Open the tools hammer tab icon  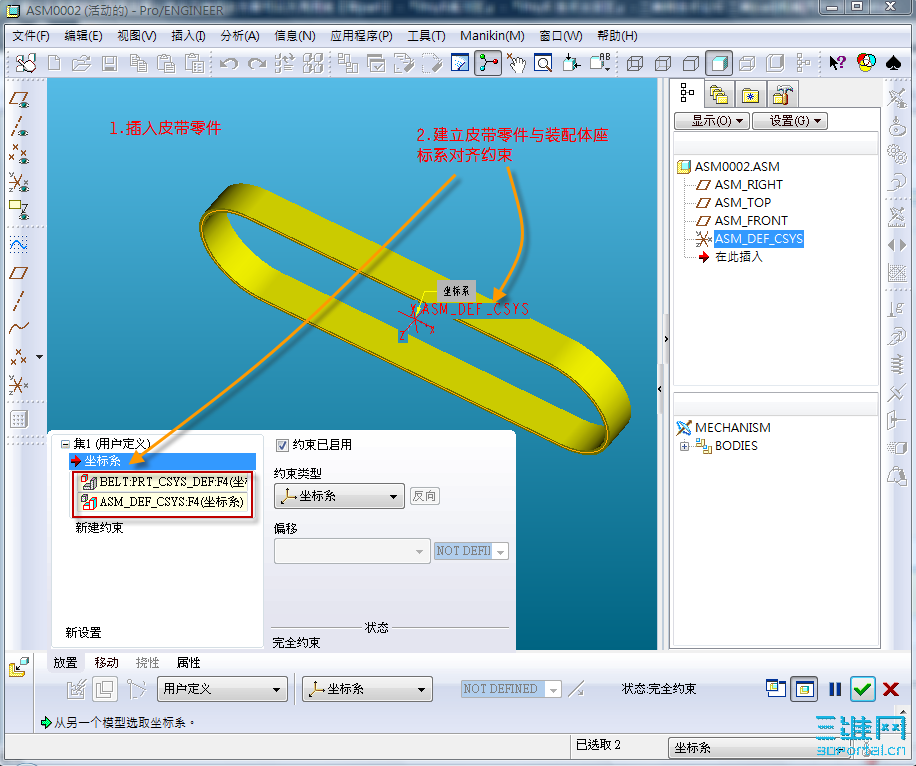coord(782,94)
